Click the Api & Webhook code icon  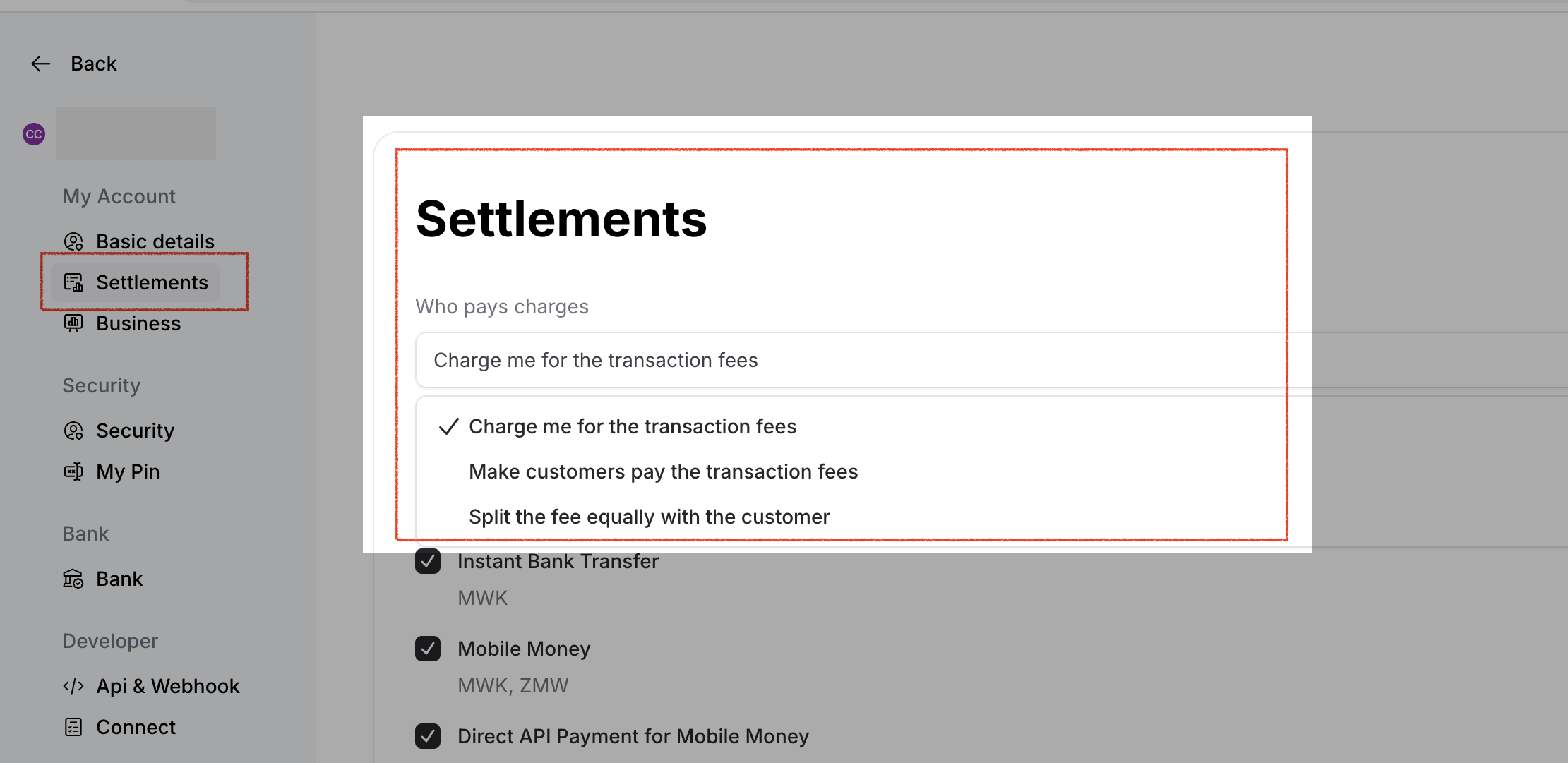(73, 687)
